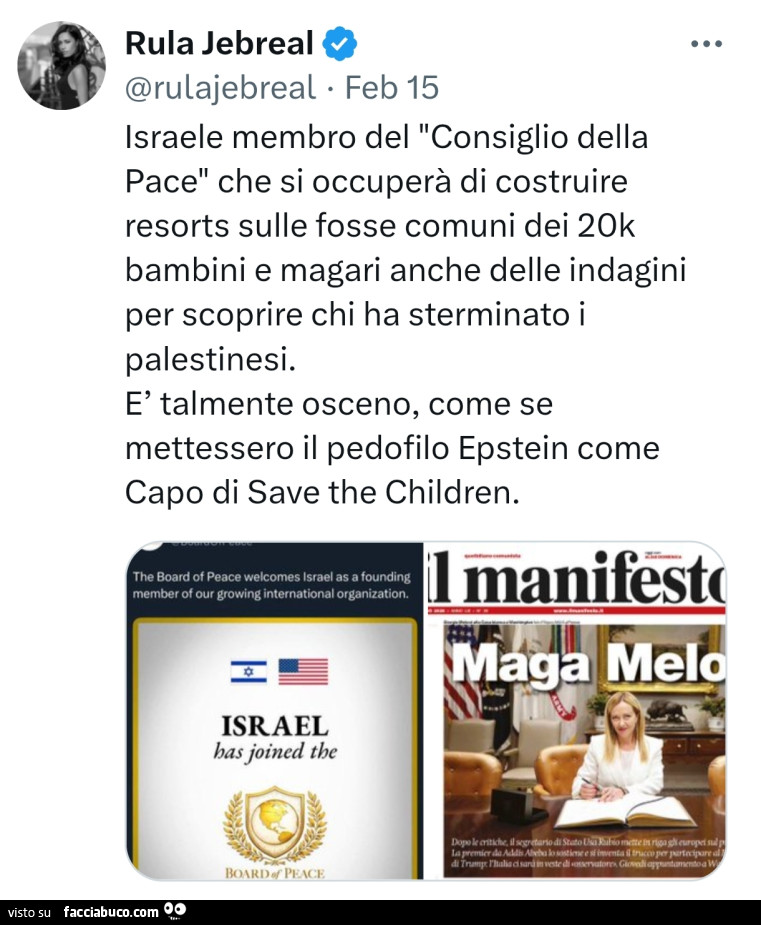Screen dimensions: 761x925
Task: Click the blue verified badge
Action: point(339,44)
